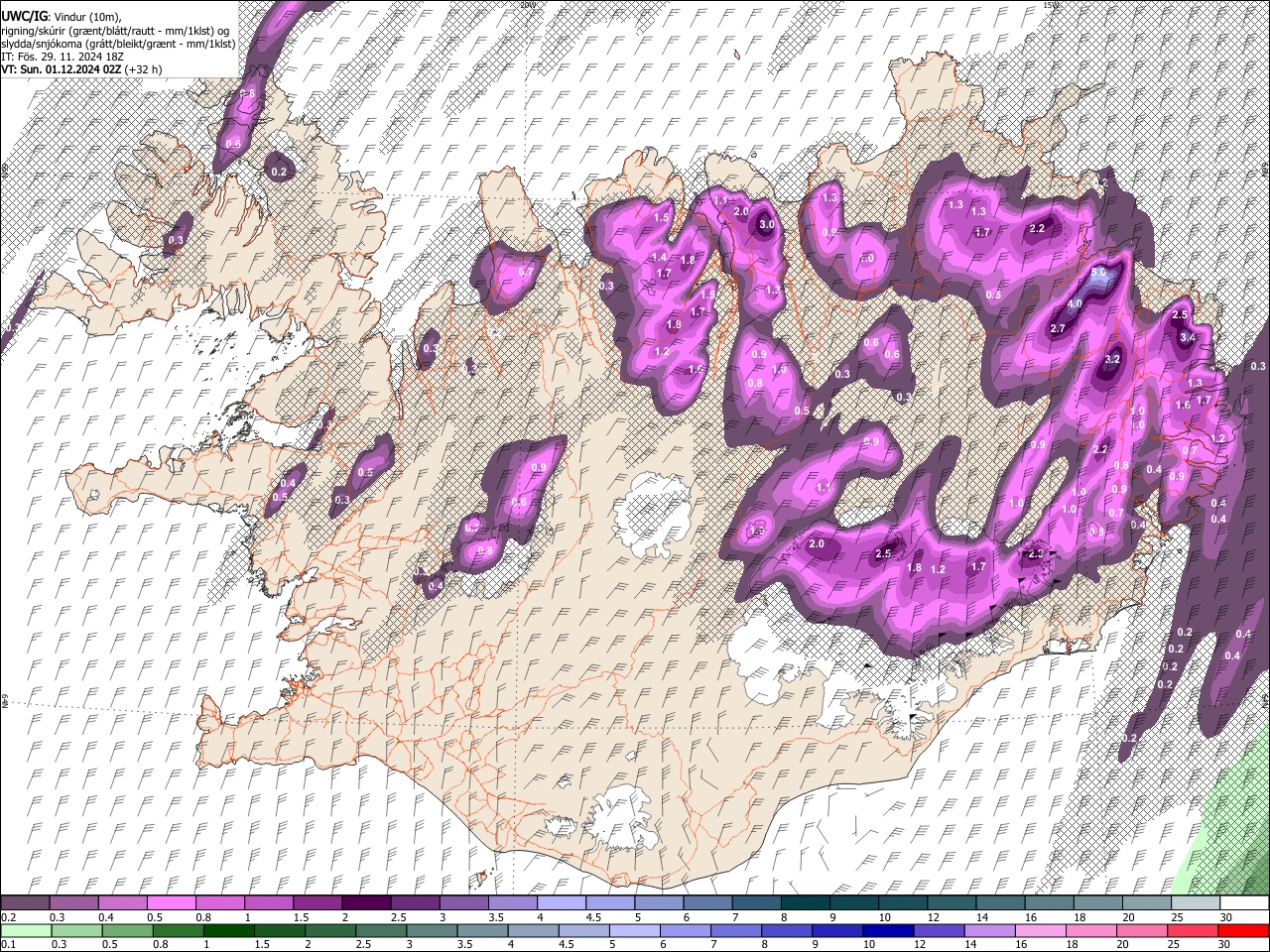
Task: Click the pure red swatch after 30 in lower row
Action: (1242, 930)
